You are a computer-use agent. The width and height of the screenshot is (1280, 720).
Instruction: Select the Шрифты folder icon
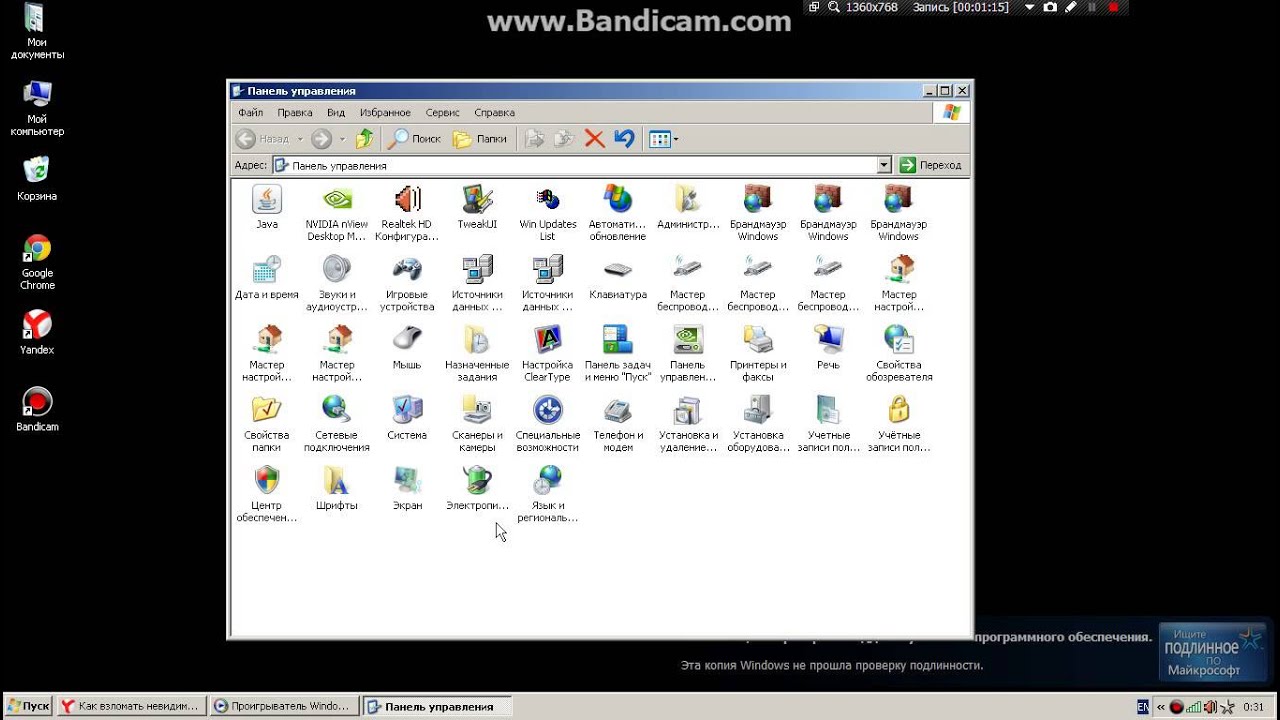(x=337, y=488)
